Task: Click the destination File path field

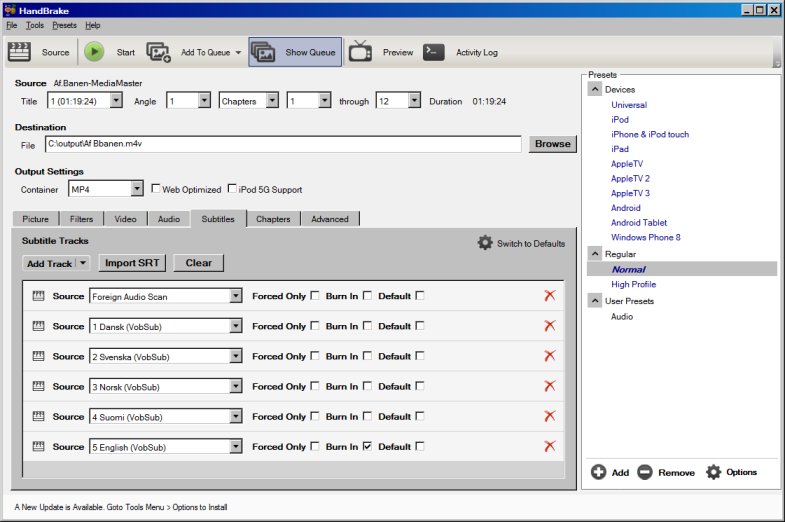Action: coord(283,144)
